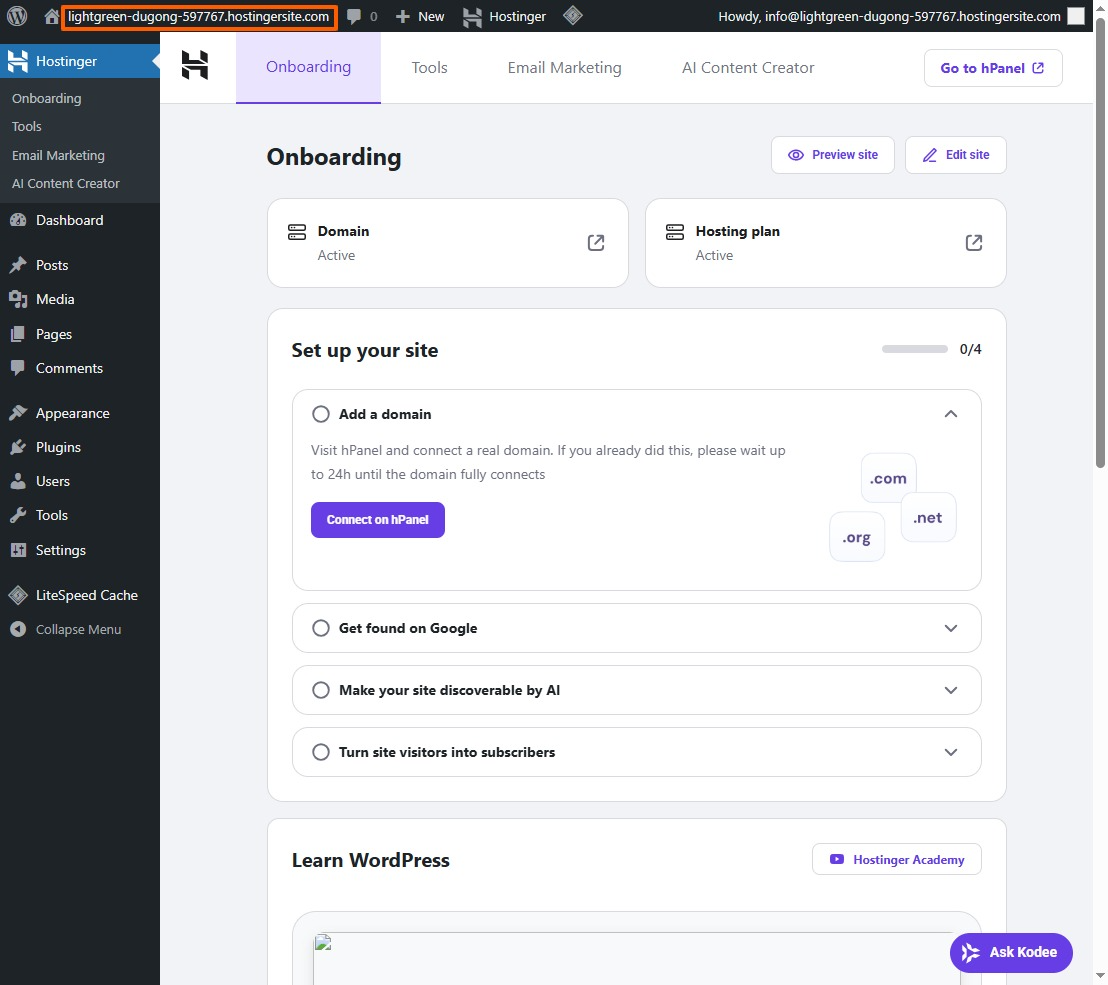Open the AI Content Creator tab
Viewport: 1108px width, 985px height.
pyautogui.click(x=748, y=68)
